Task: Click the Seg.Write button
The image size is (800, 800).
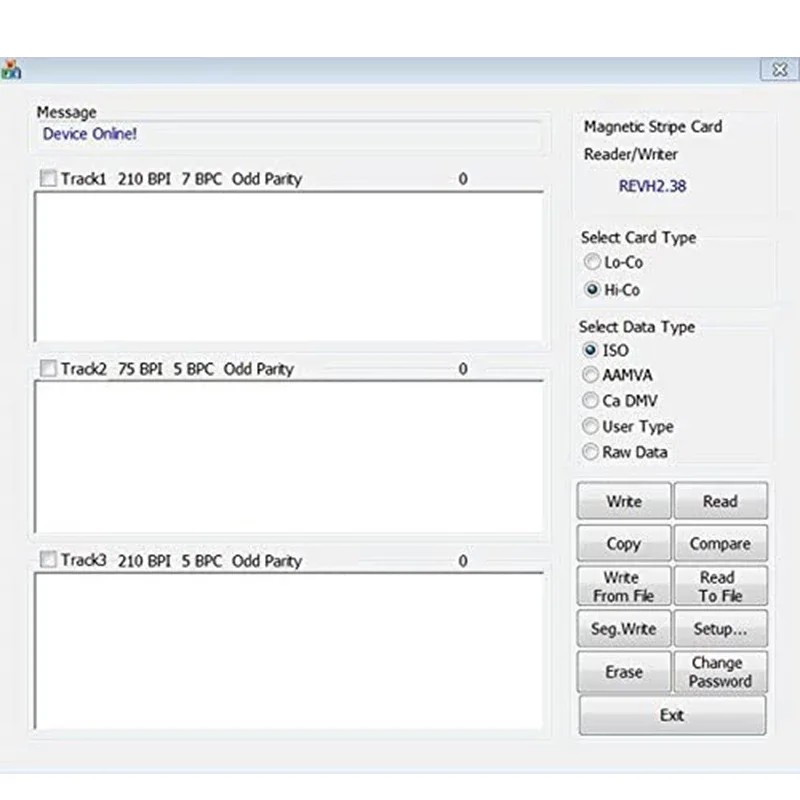Action: 623,628
